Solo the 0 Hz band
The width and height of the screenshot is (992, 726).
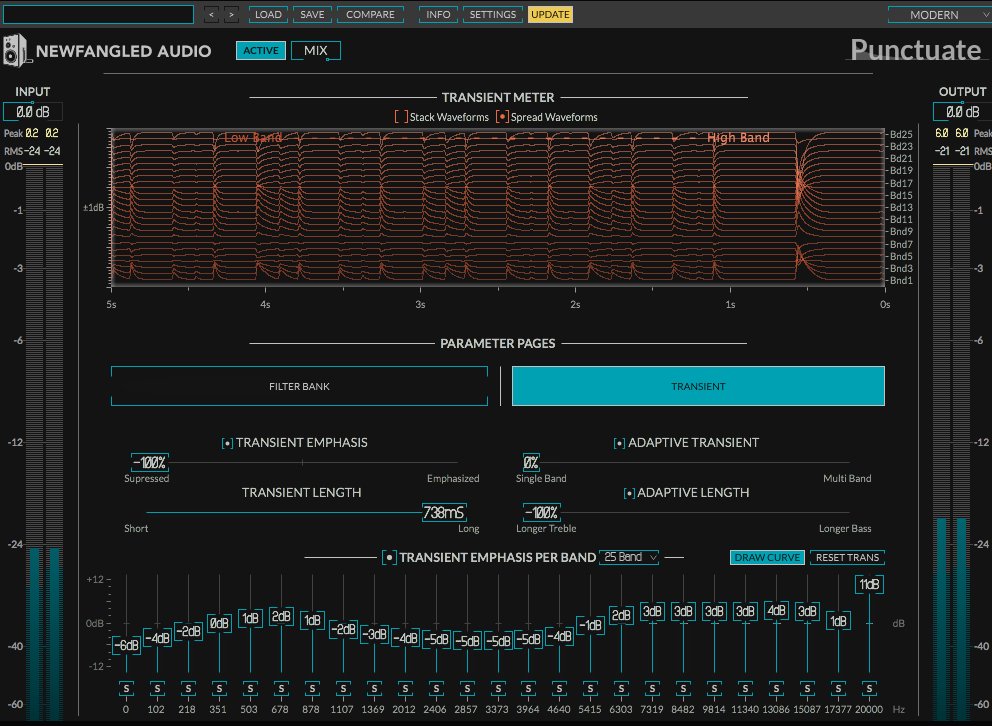(127, 688)
